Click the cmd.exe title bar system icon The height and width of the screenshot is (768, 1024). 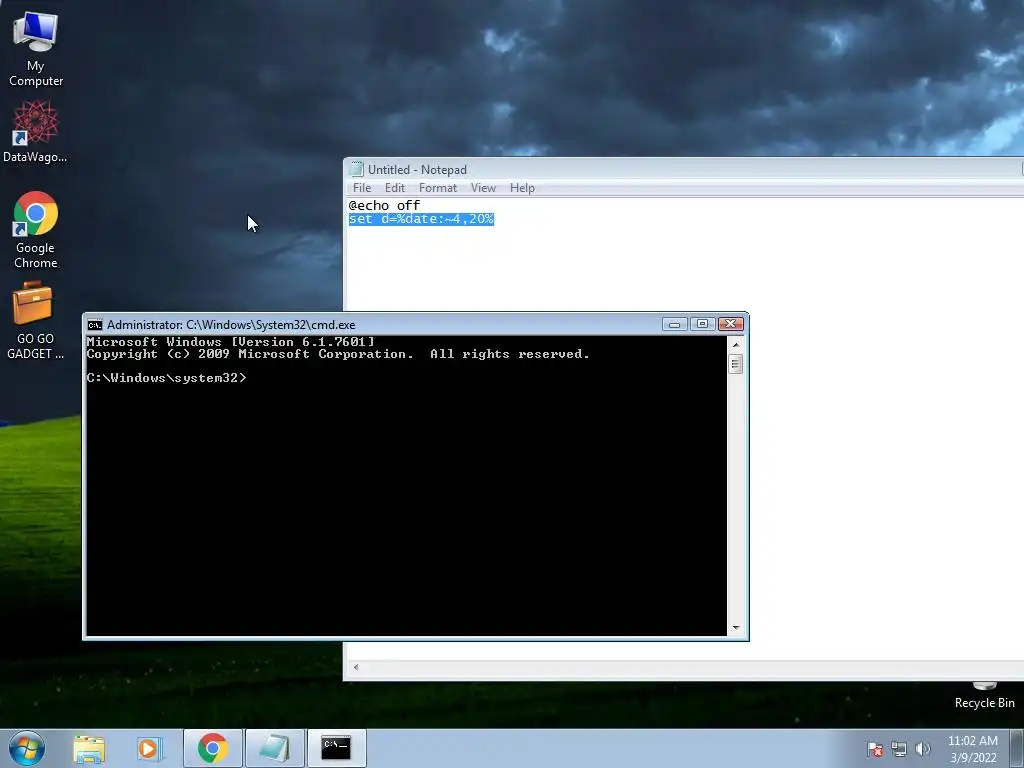click(x=95, y=325)
